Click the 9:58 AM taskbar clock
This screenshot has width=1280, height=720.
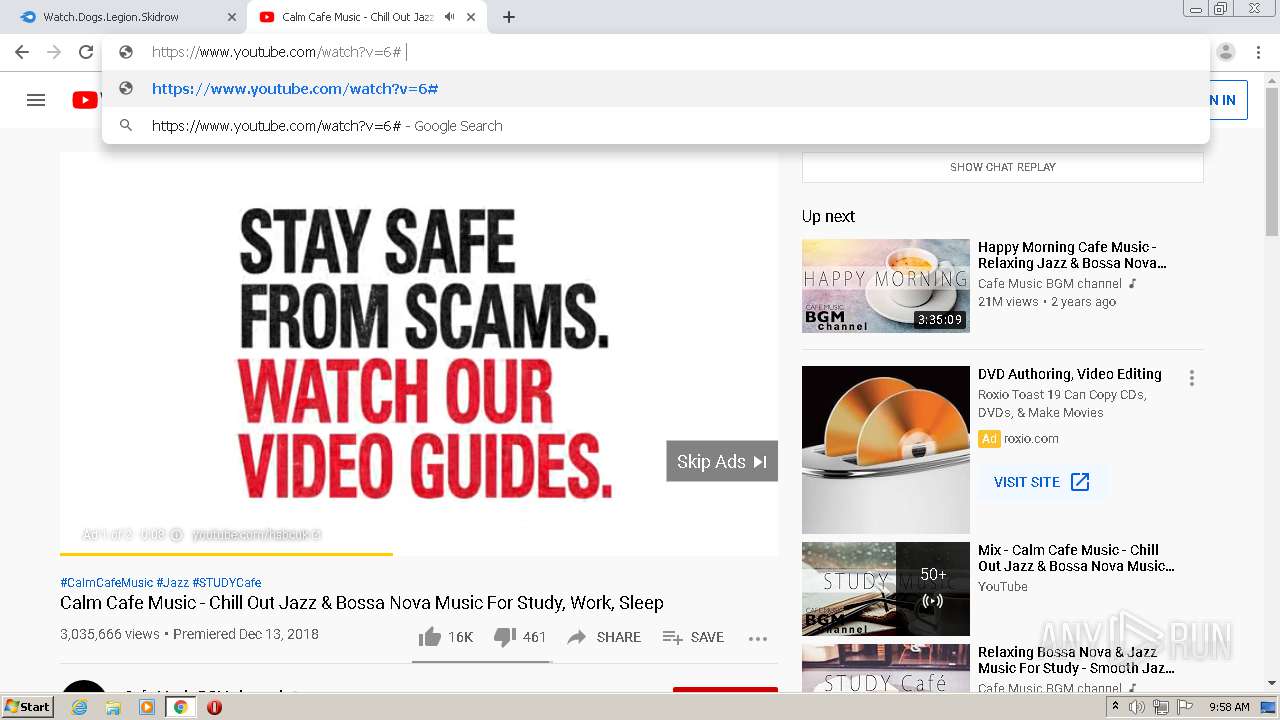(x=1229, y=707)
